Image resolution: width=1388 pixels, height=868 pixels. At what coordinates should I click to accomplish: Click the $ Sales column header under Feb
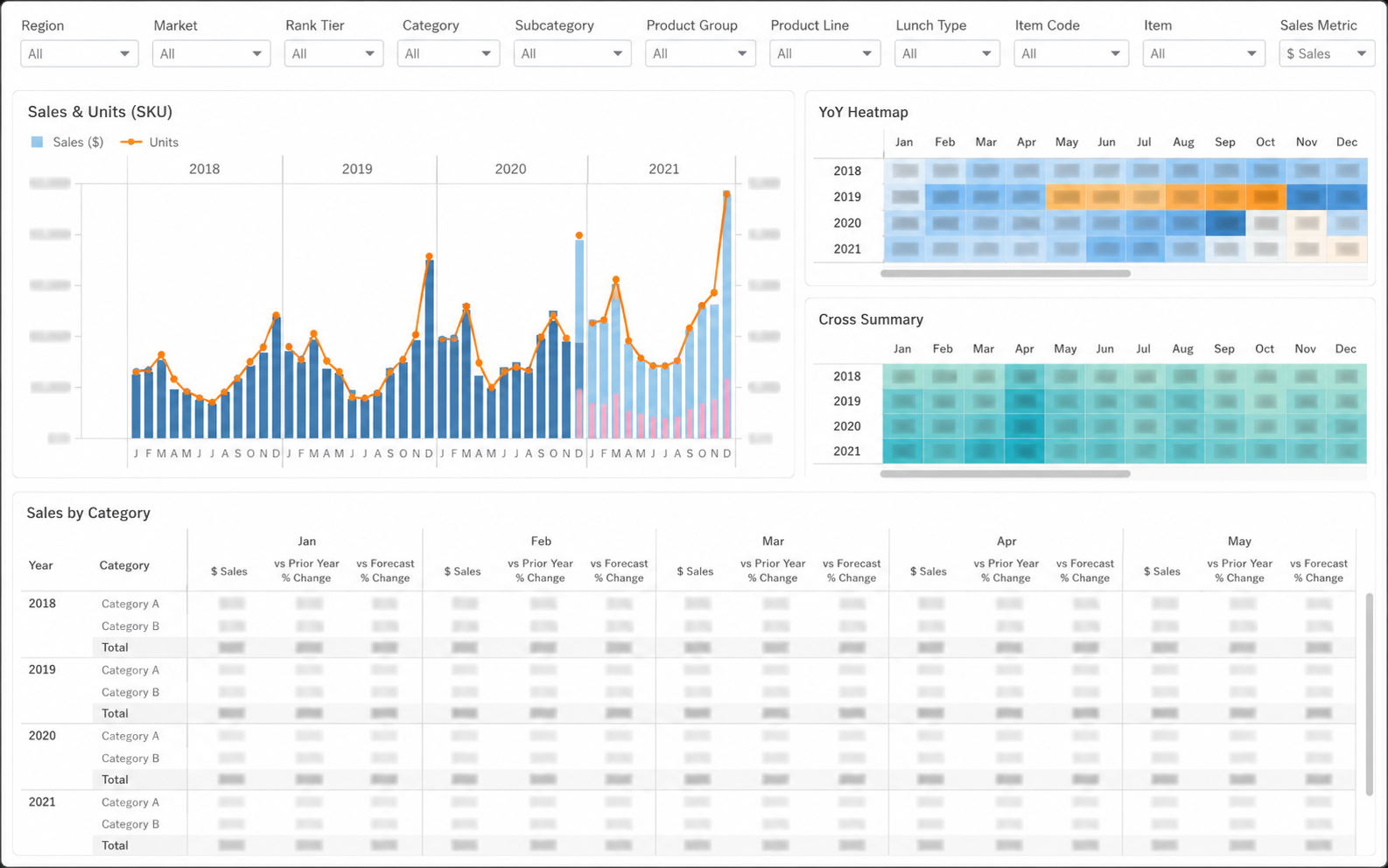point(462,571)
